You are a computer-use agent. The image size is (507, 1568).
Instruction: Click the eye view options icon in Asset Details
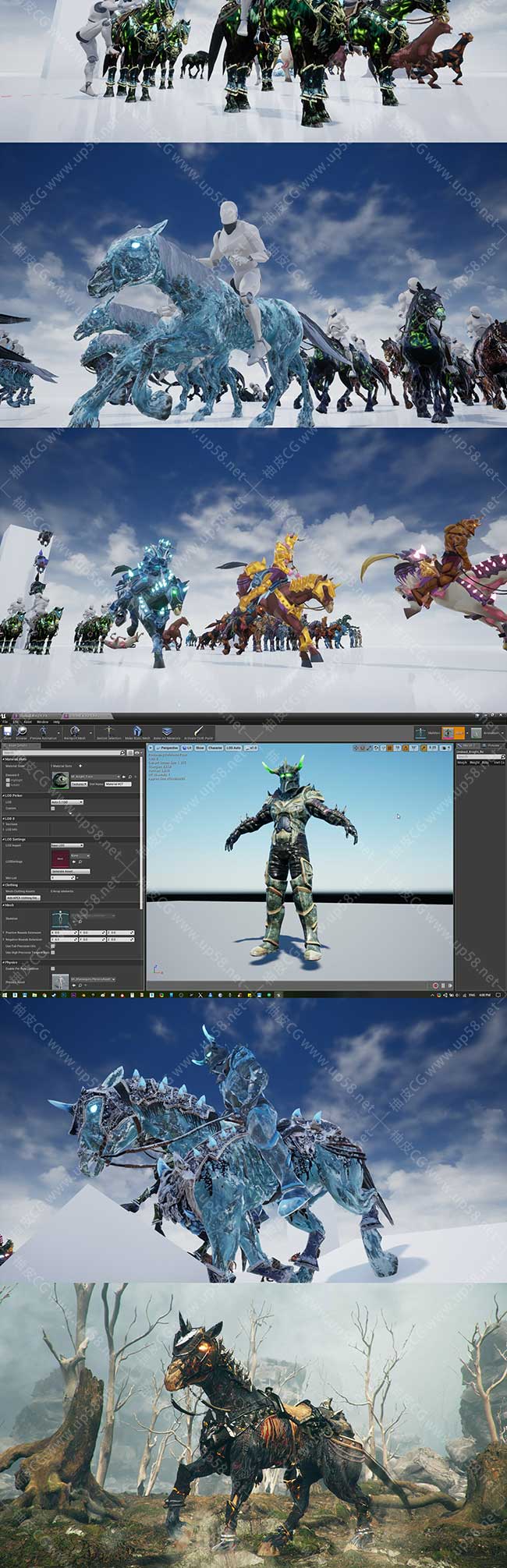[138, 753]
